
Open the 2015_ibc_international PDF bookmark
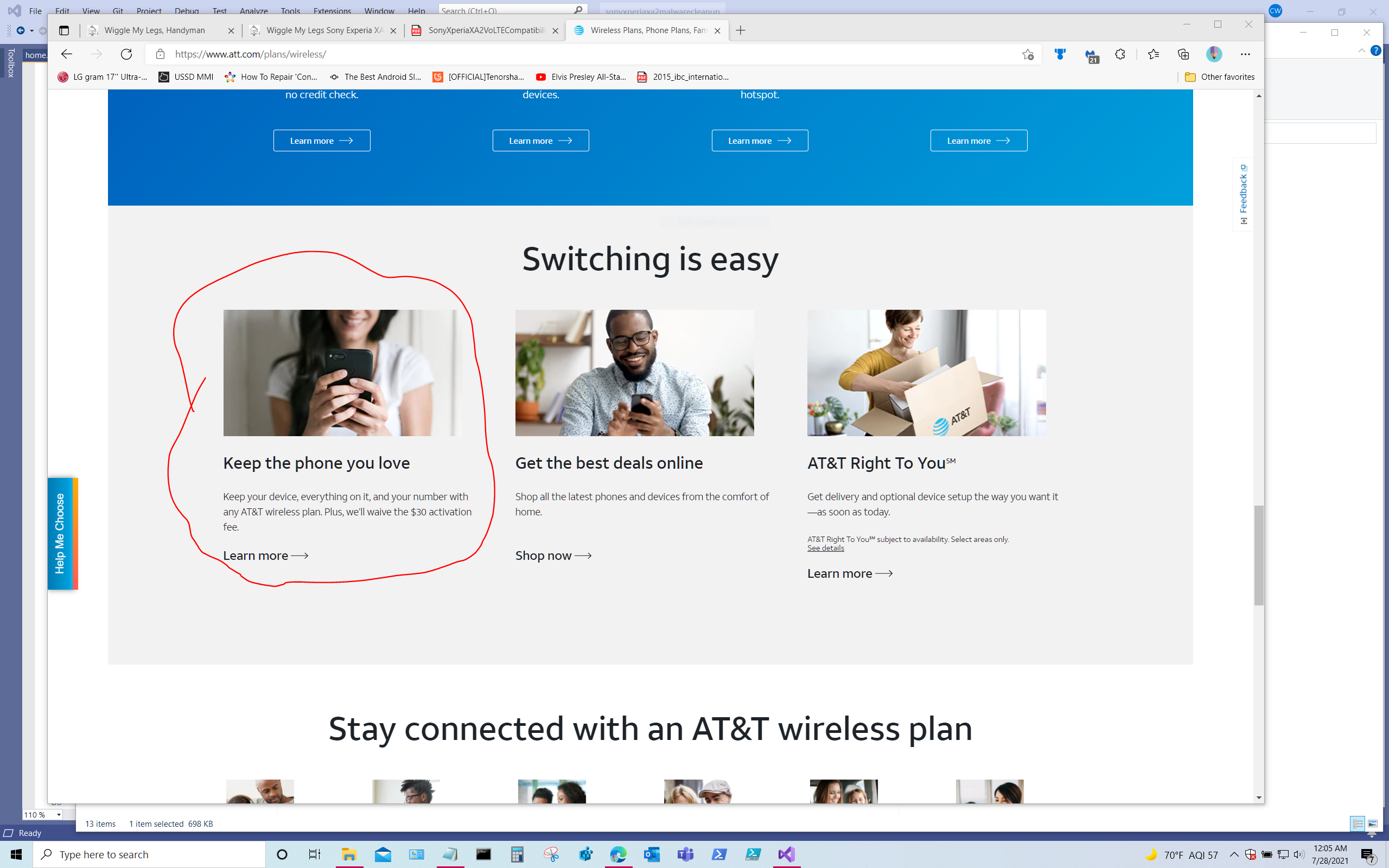(683, 77)
